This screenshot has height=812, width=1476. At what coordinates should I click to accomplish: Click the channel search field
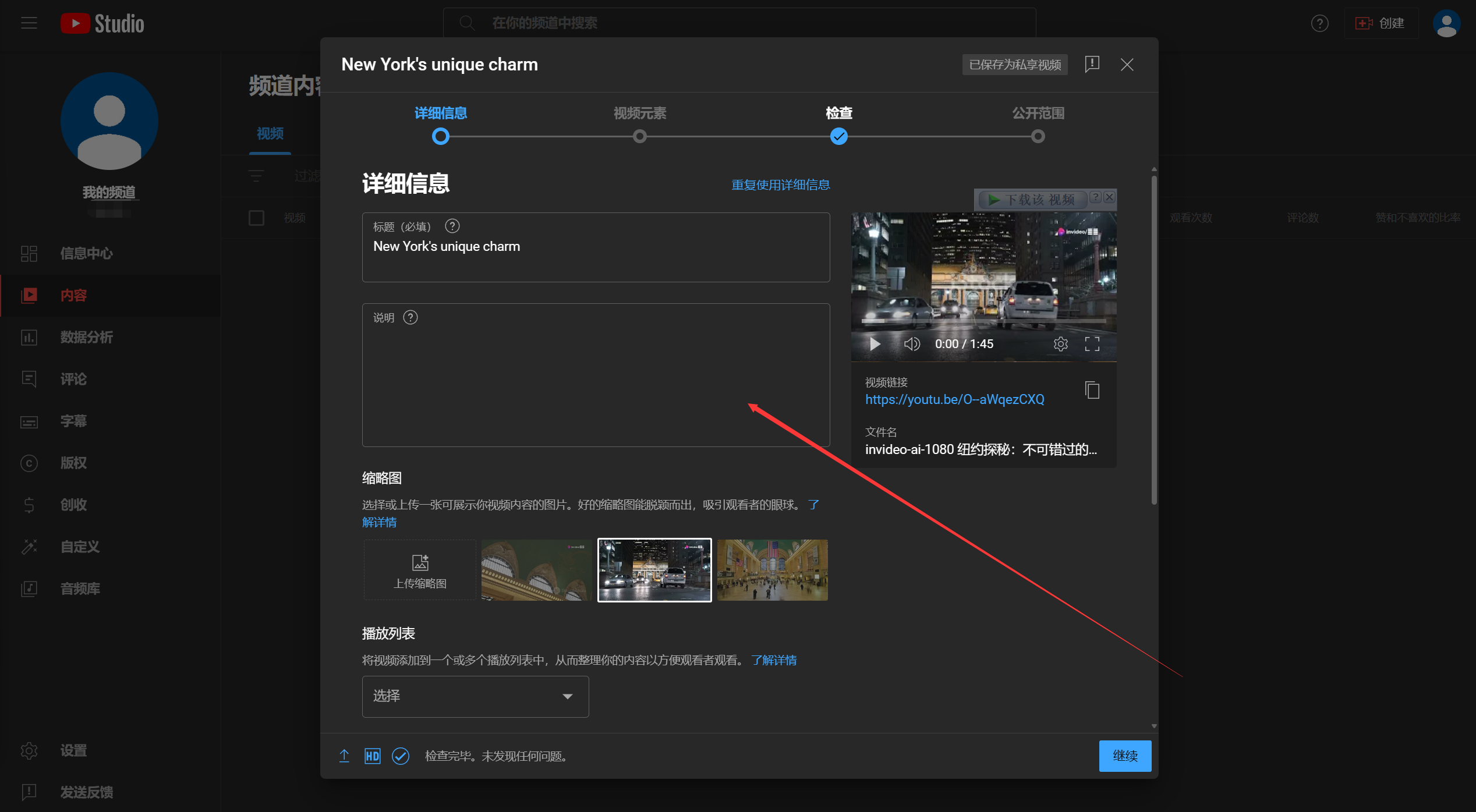739,23
